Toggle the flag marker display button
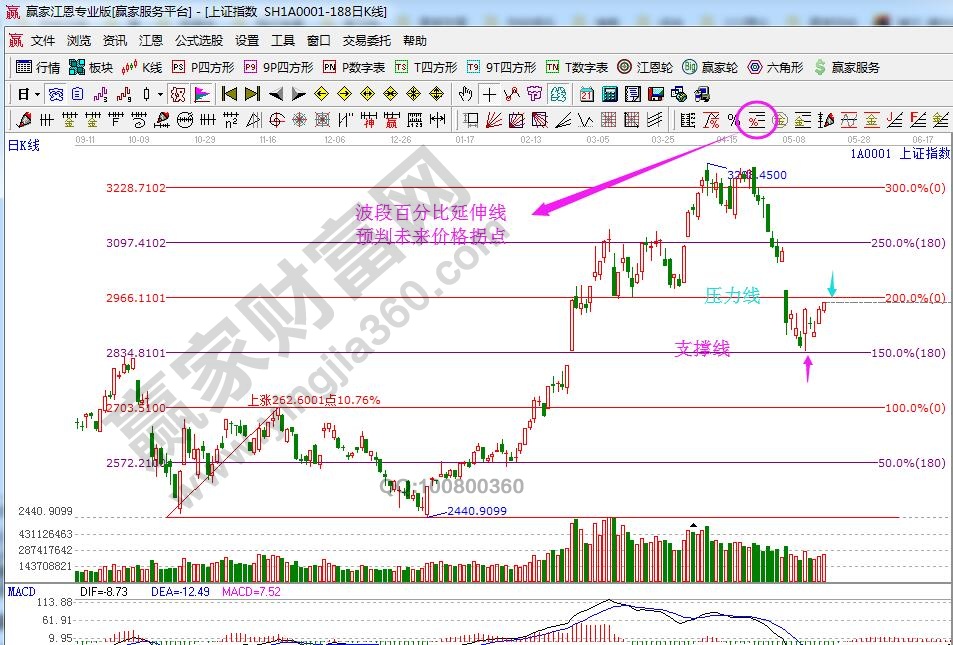 pos(202,94)
